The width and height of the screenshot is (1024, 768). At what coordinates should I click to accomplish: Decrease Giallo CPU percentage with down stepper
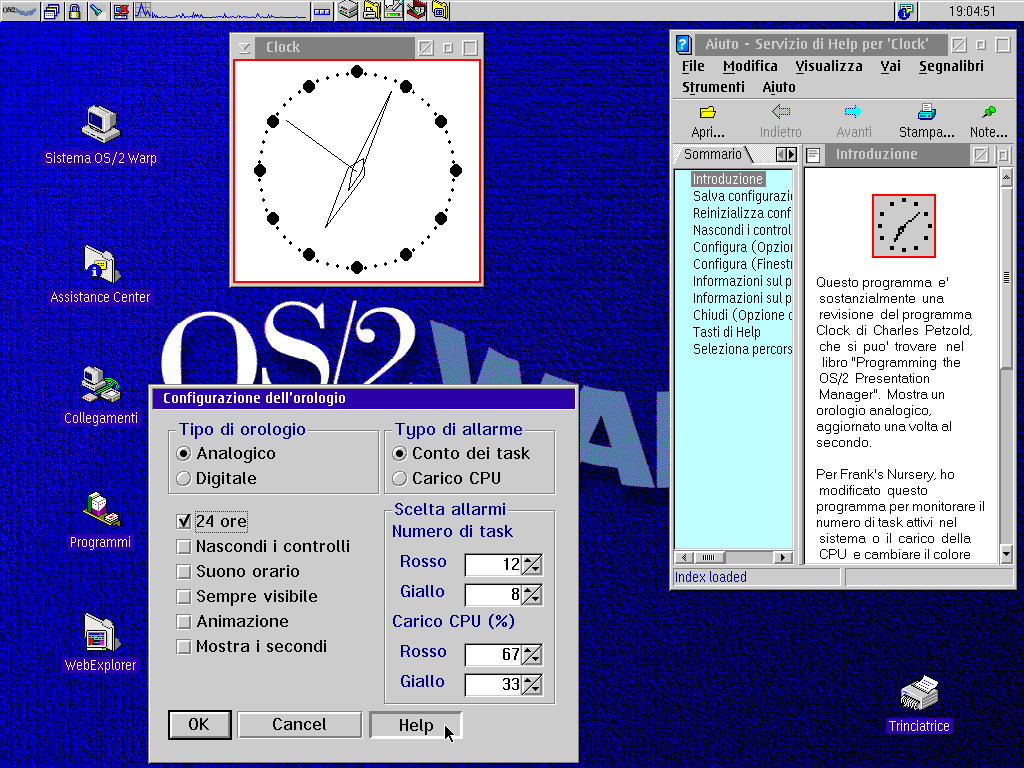(x=536, y=690)
